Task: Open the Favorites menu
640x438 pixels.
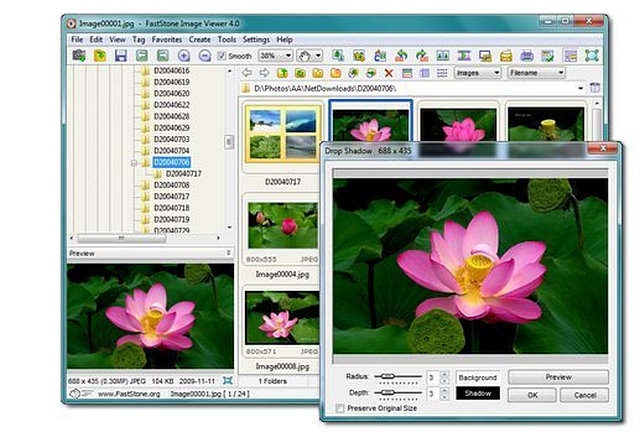Action: [167, 40]
